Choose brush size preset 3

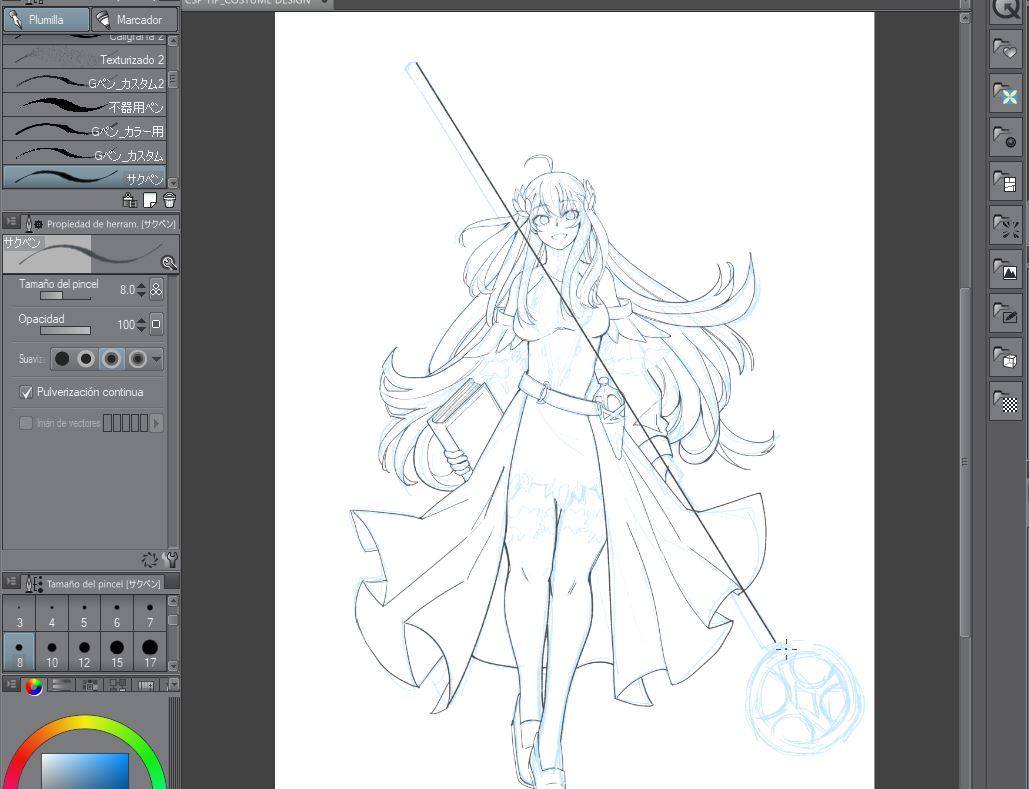[x=20, y=614]
